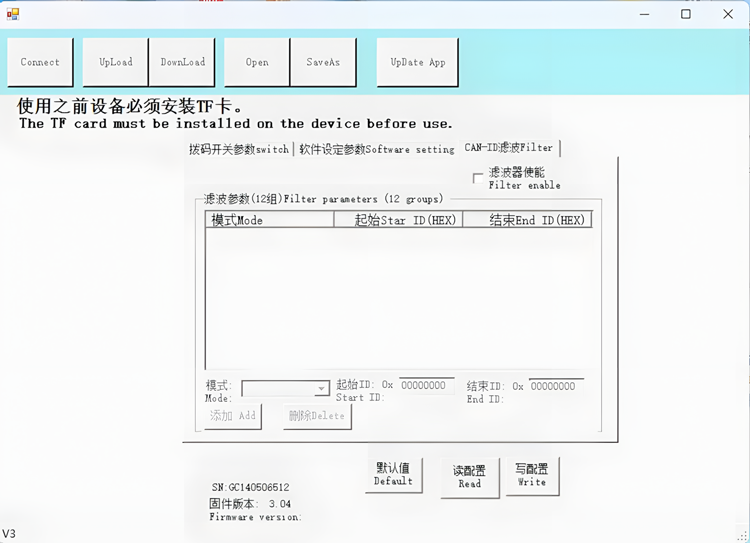Click the Connect button
Image resolution: width=750 pixels, height=543 pixels.
coord(40,62)
